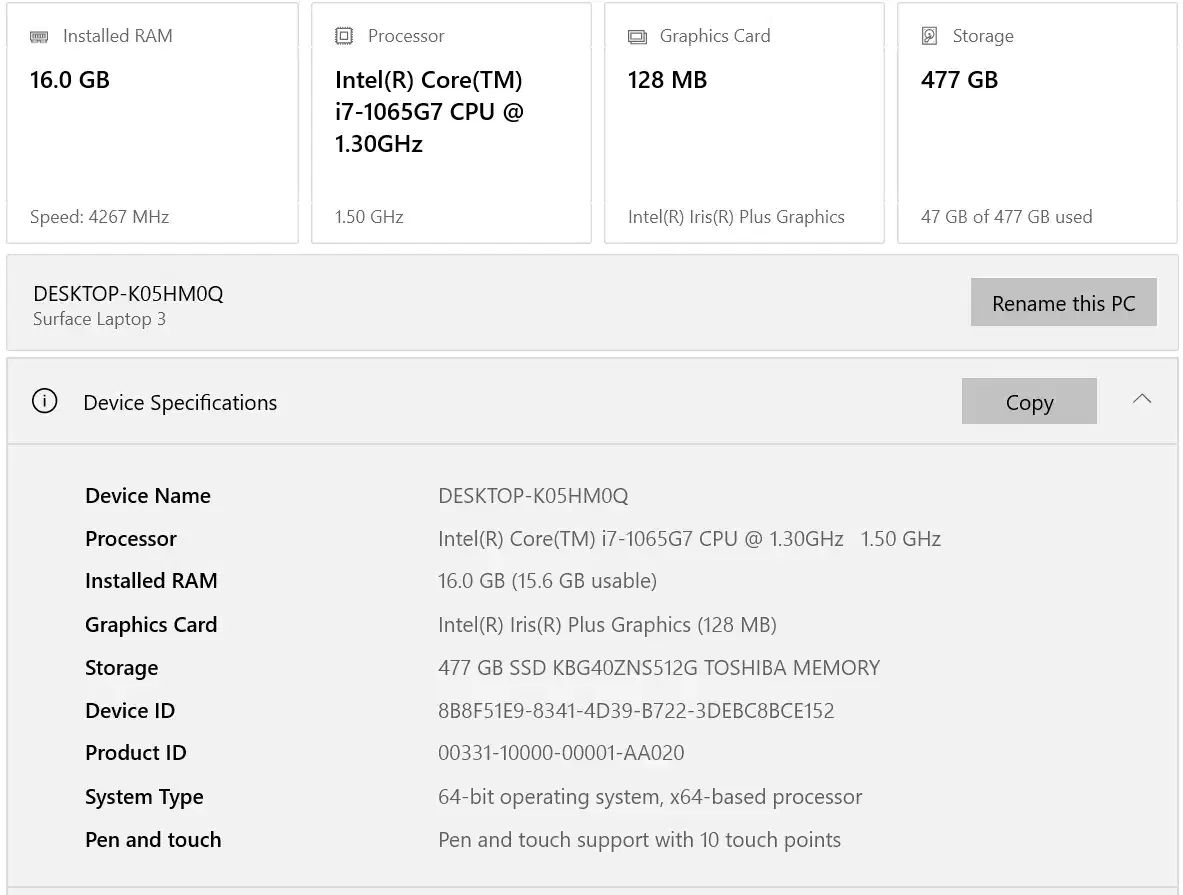Open the Processor i7-1065G7 card
The height and width of the screenshot is (895, 1183).
(x=451, y=124)
